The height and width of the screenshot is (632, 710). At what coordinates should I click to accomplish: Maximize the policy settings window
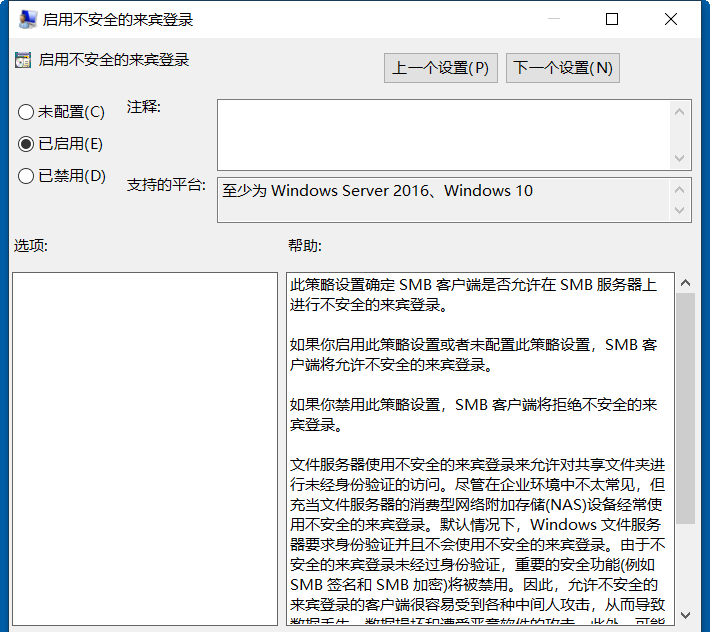coord(612,20)
